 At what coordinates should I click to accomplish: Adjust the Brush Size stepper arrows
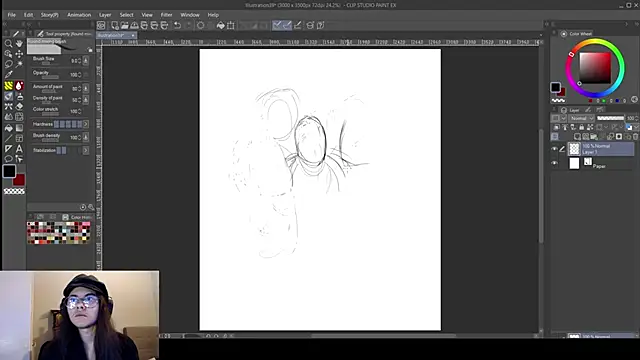click(x=80, y=61)
